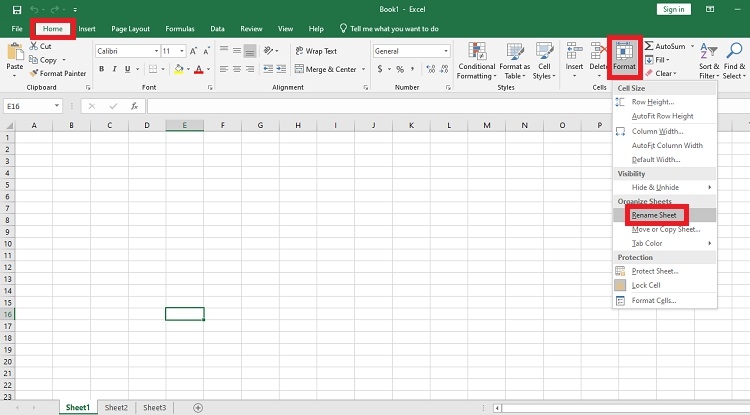Click the AutoSum sigma icon

click(649, 46)
